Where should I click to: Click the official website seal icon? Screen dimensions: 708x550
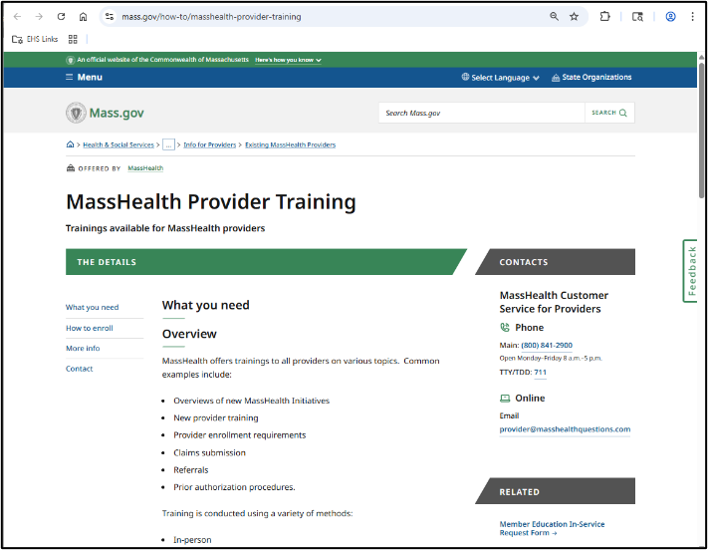(70, 60)
